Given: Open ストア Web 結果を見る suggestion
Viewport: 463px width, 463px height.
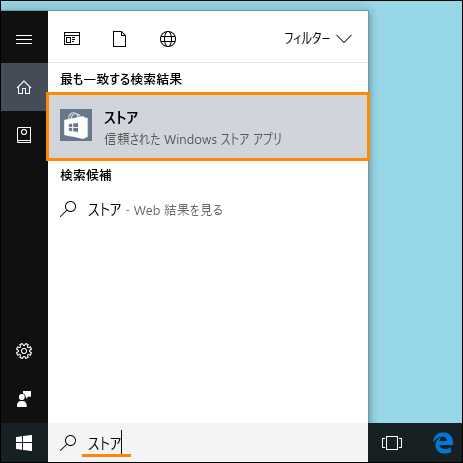Looking at the screenshot, I should pos(208,210).
